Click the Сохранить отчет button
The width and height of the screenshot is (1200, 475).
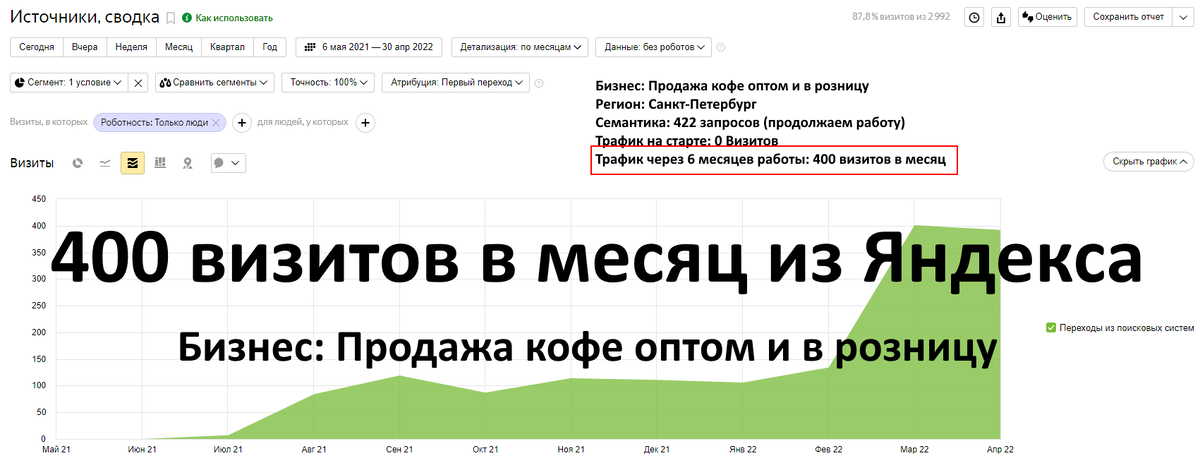tap(1128, 17)
